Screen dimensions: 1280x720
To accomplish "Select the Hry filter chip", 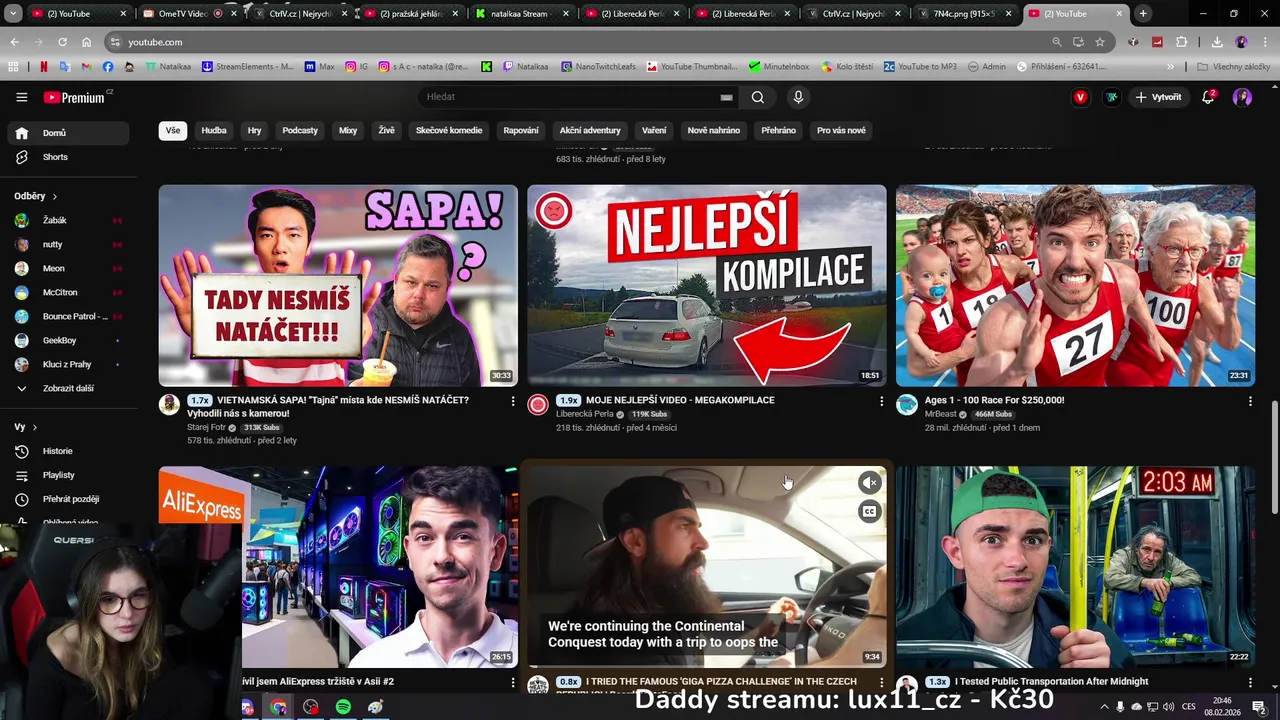I will coord(255,130).
